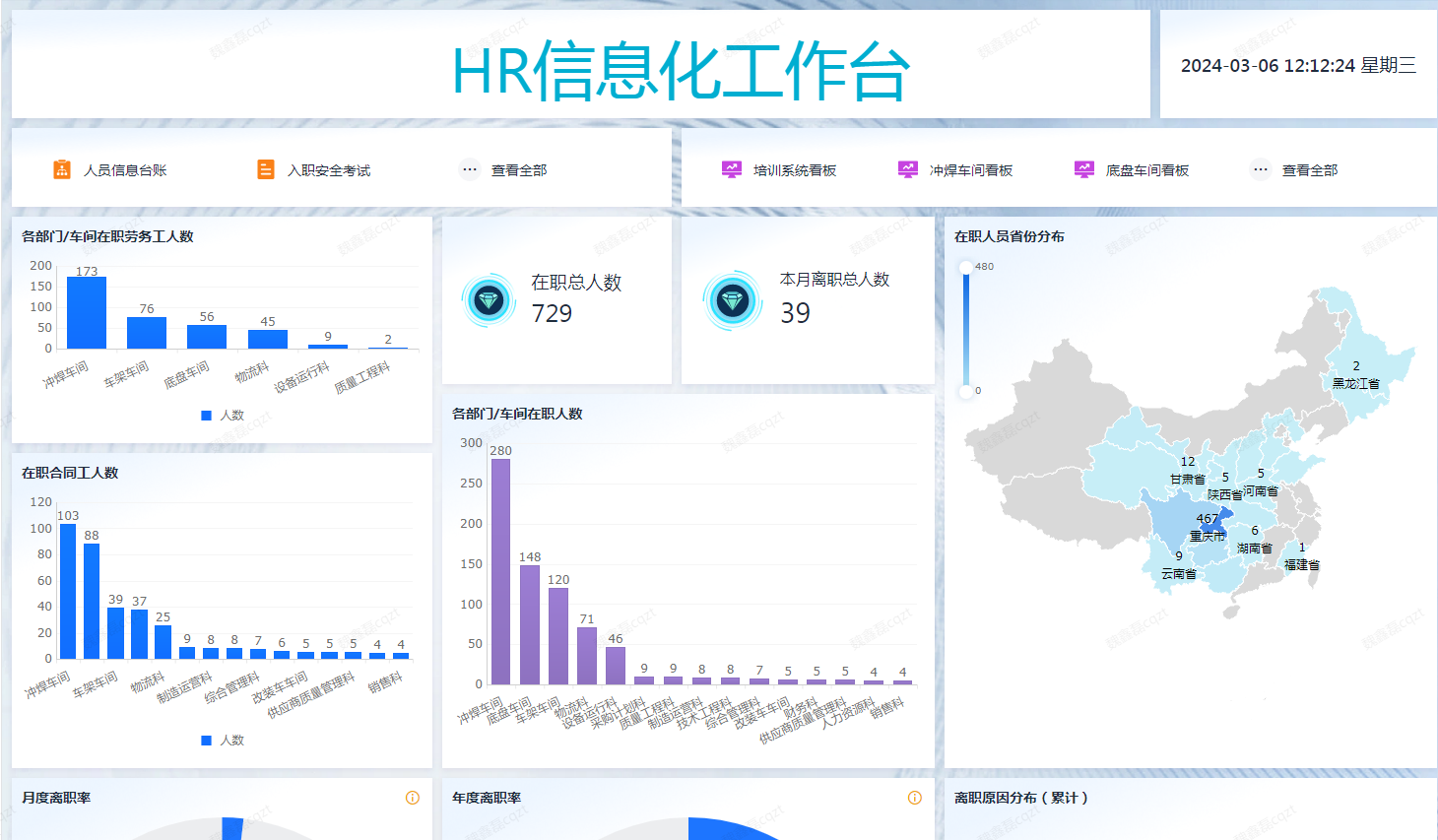
Task: Open the 培训系统看板 dashboard icon
Action: 731,168
